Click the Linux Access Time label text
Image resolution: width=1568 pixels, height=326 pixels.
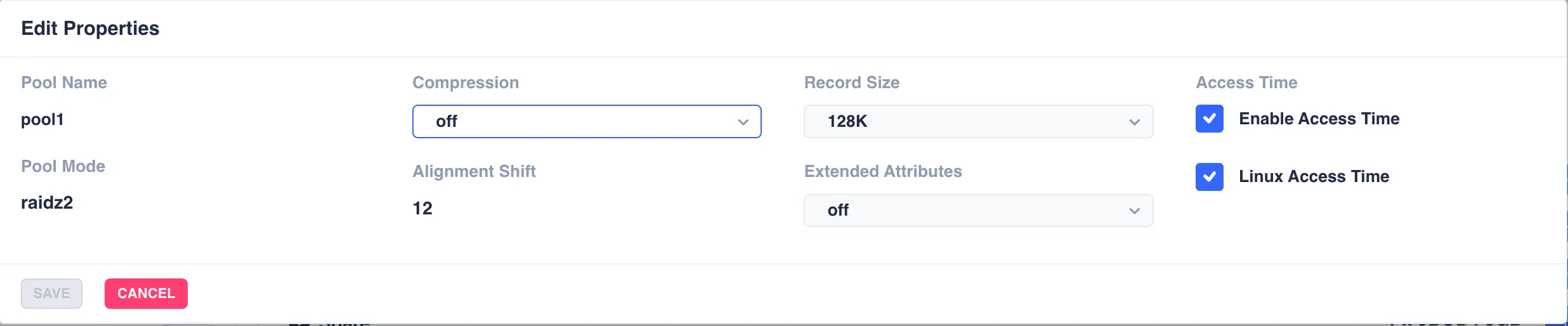(1314, 176)
